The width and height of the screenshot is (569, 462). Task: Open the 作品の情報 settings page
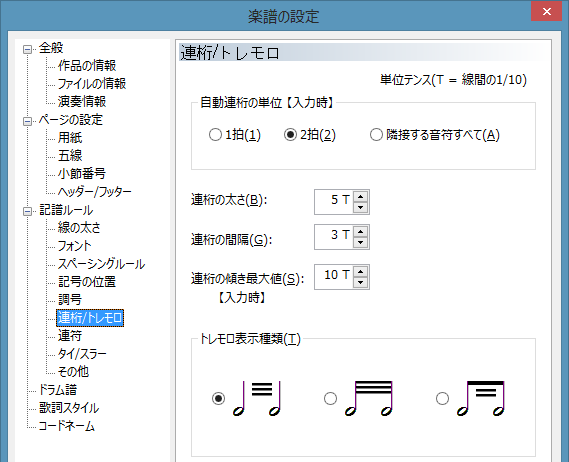coord(87,66)
